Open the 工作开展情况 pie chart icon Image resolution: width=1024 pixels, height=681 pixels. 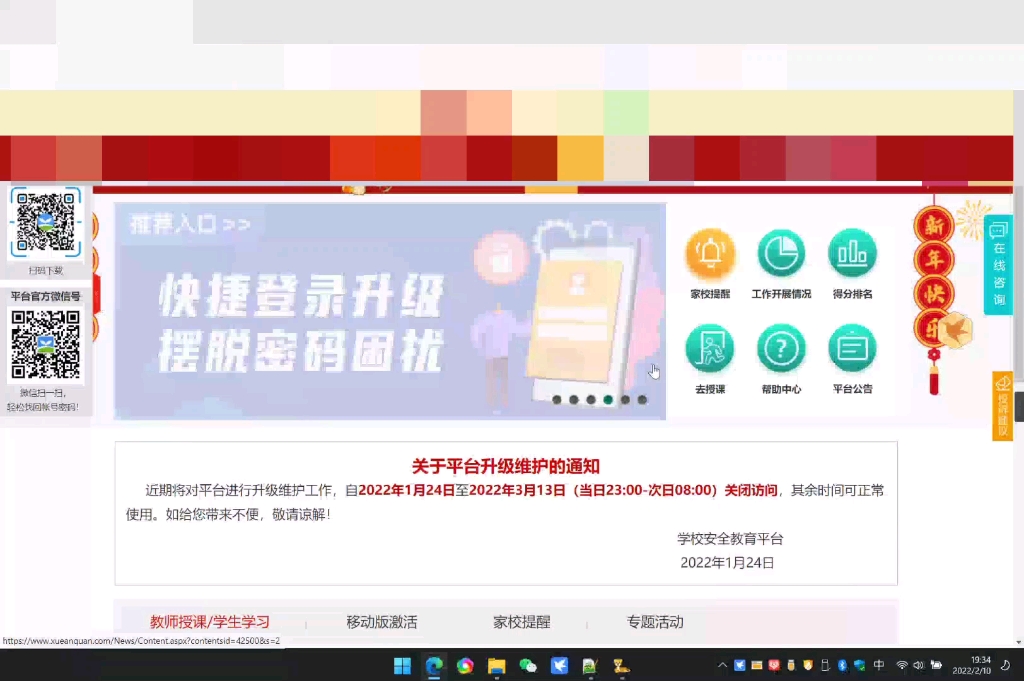point(781,254)
